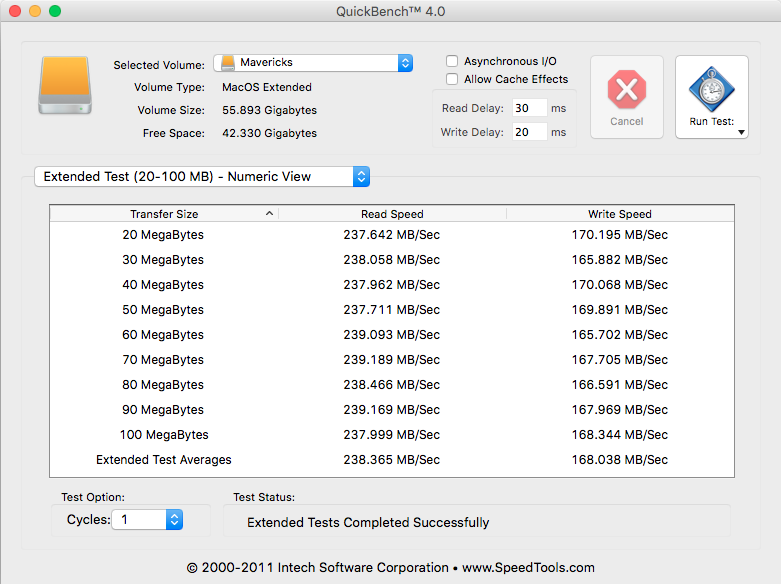
Task: Sort by Write Speed column header
Action: 620,214
